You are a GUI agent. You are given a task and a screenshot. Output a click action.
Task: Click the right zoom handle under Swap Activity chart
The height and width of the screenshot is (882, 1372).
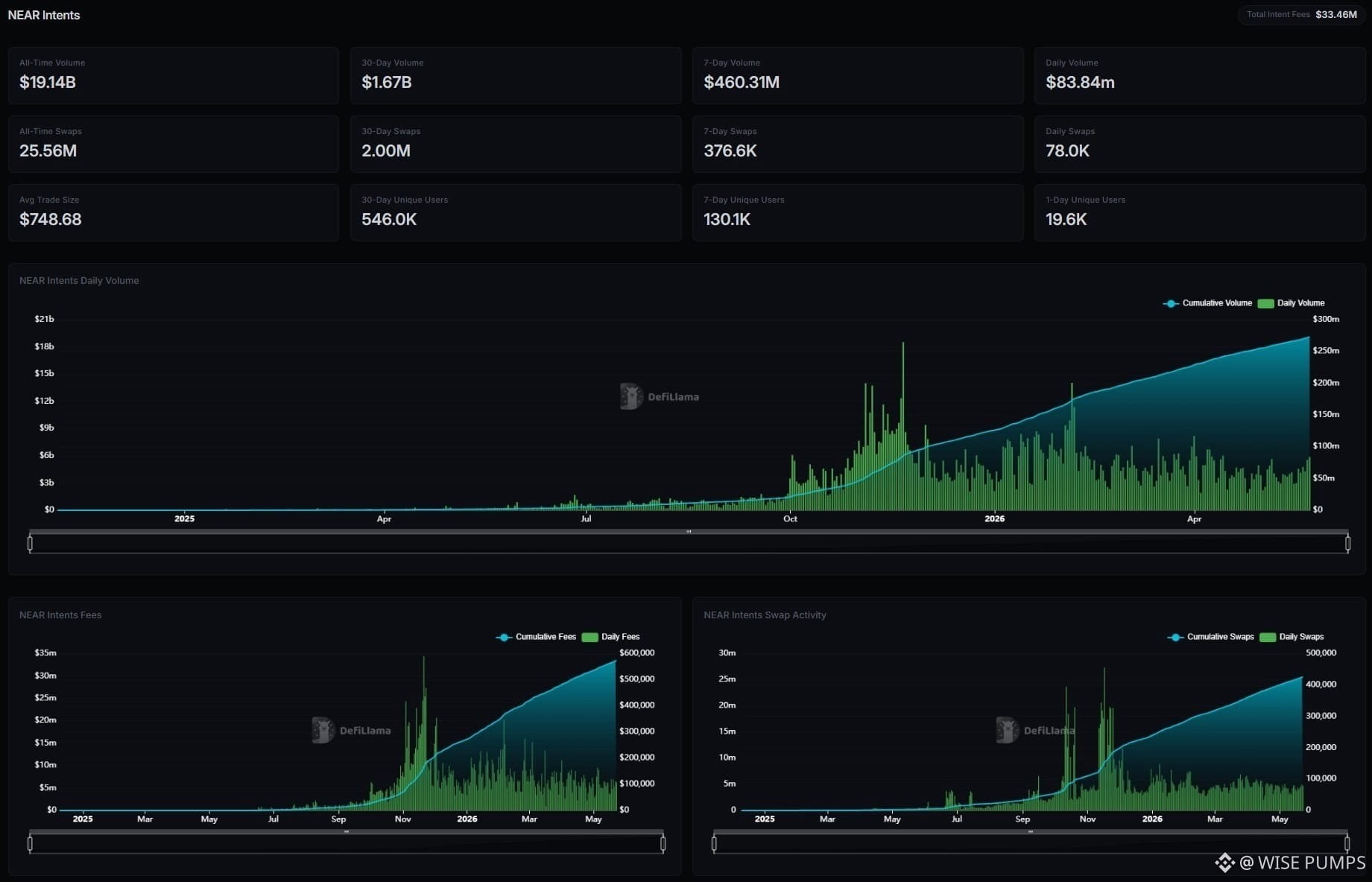click(1347, 843)
